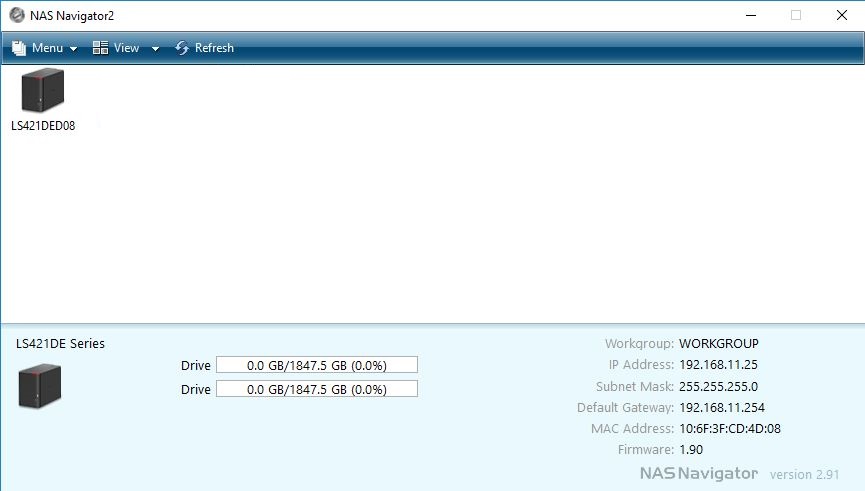Close the NAS Navigator2 window

841,15
